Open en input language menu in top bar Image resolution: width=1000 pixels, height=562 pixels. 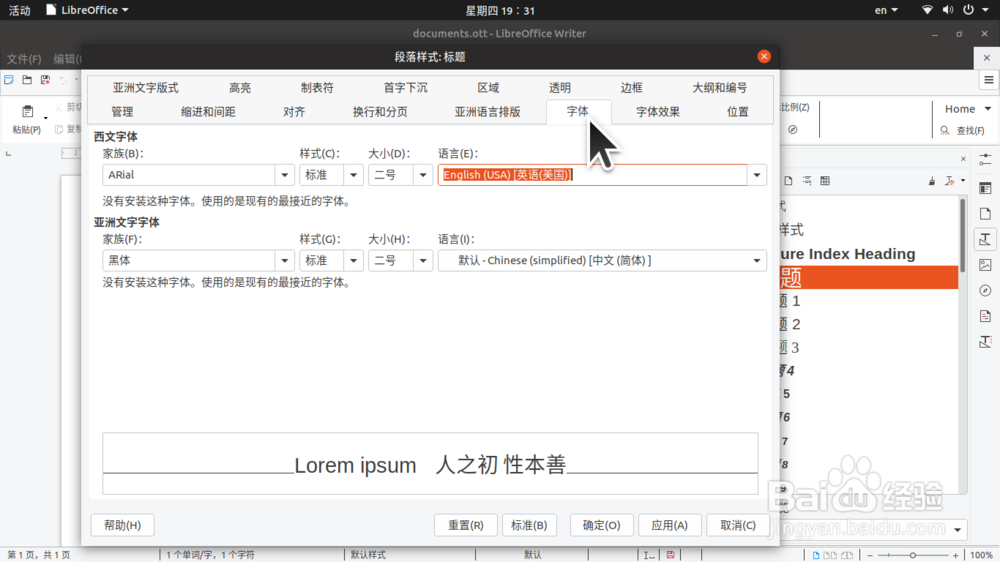[886, 10]
